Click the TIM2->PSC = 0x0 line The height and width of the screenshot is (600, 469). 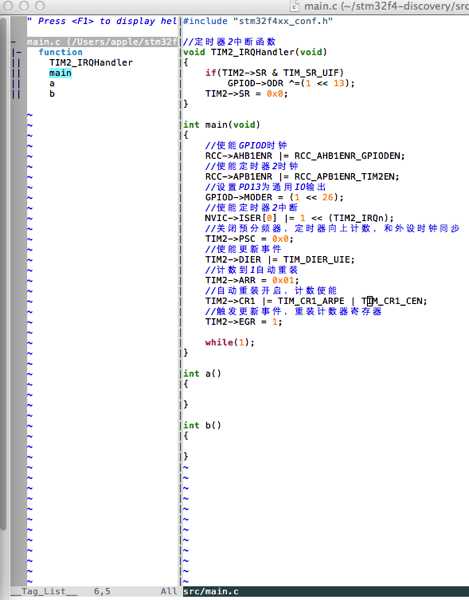tap(249, 239)
